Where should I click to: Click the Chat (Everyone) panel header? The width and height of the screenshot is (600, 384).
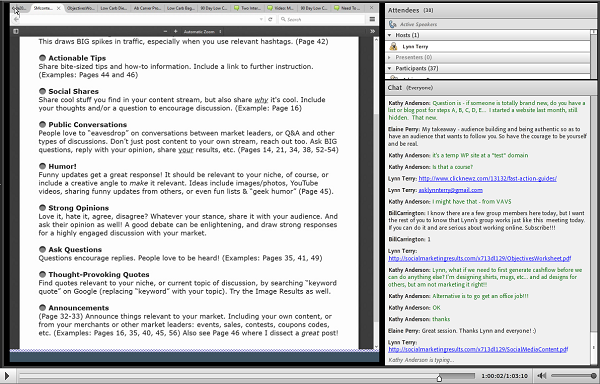click(x=491, y=88)
